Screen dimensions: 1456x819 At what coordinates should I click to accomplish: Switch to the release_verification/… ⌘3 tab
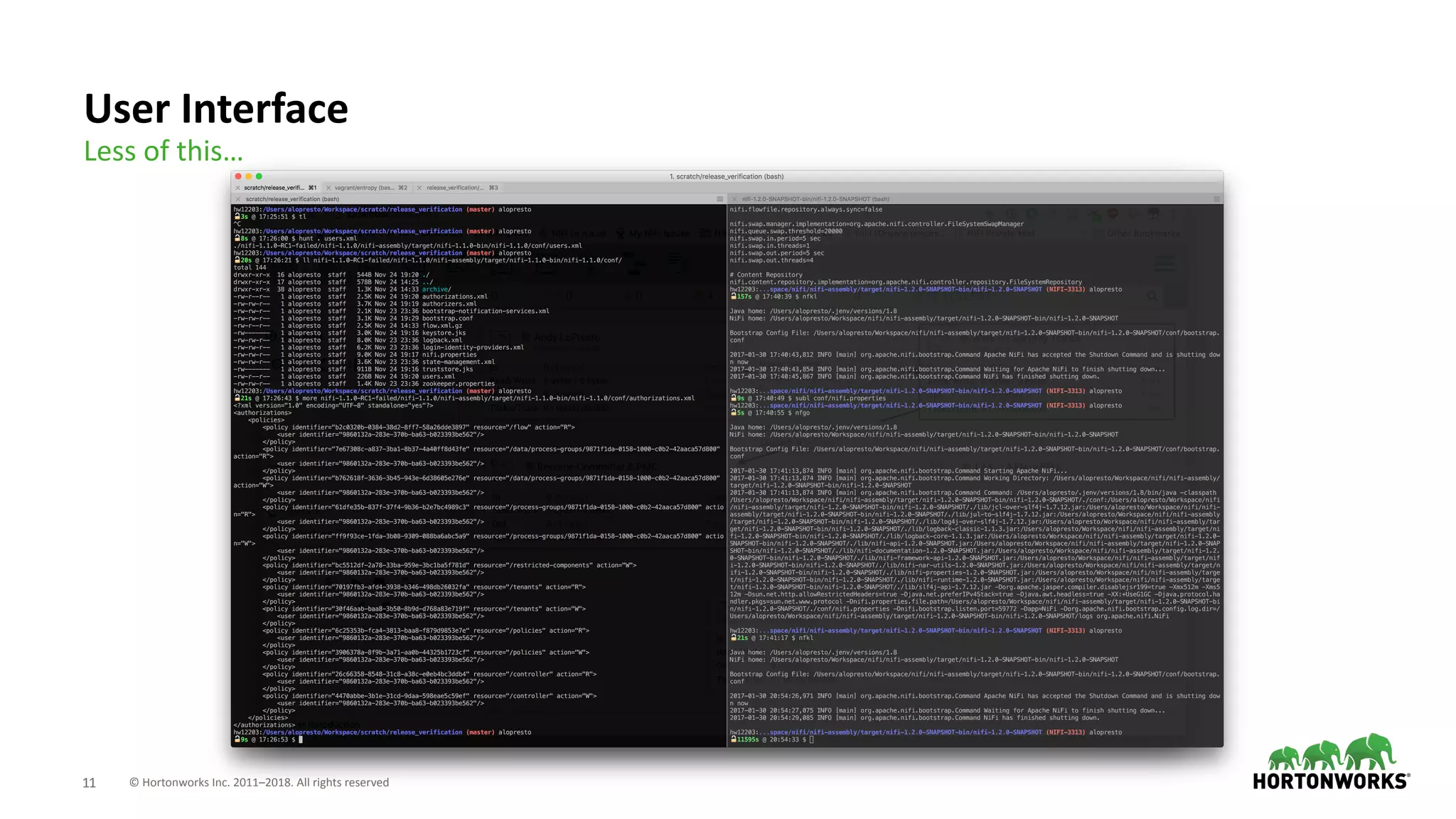tap(459, 188)
